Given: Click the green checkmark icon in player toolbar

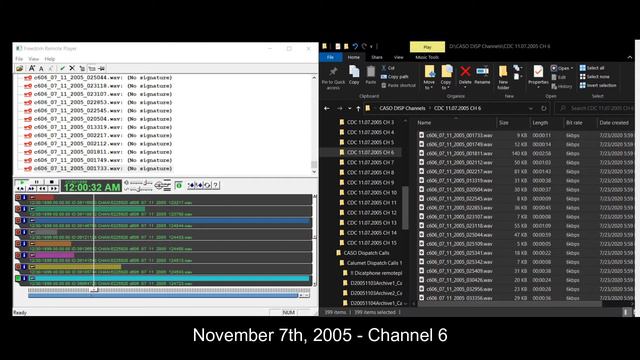Looking at the screenshot, I should coord(62,68).
